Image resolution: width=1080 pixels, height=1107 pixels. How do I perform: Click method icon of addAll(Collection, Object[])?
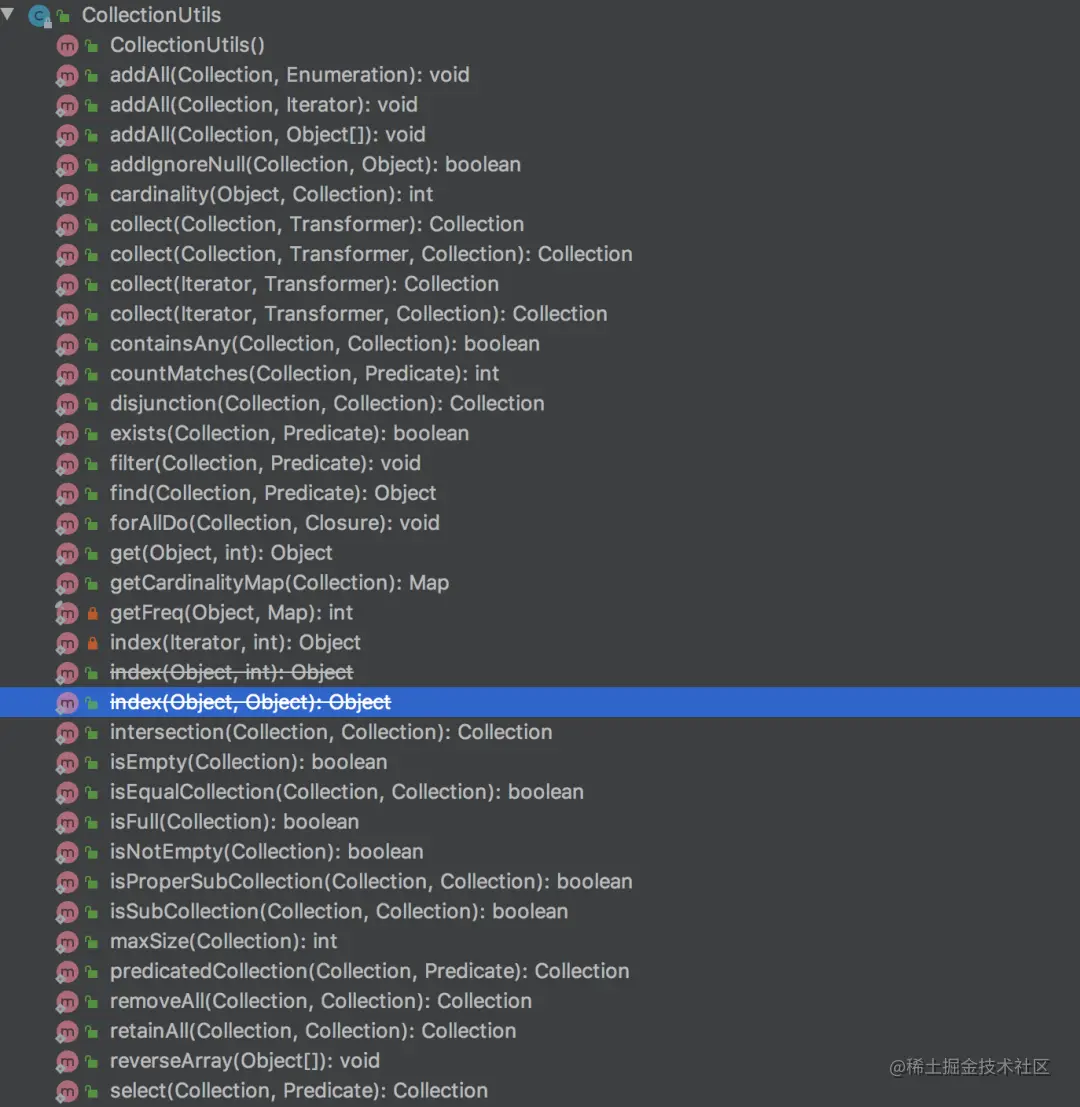66,135
